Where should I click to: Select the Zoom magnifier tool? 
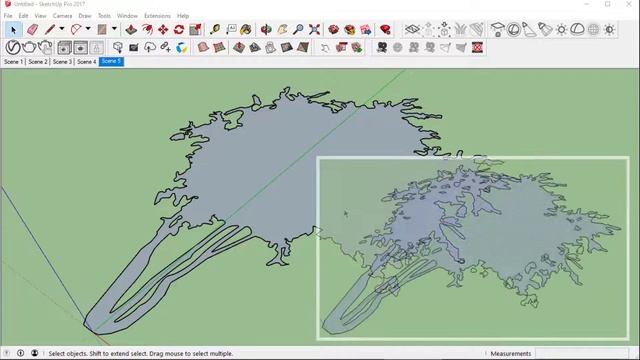click(298, 29)
